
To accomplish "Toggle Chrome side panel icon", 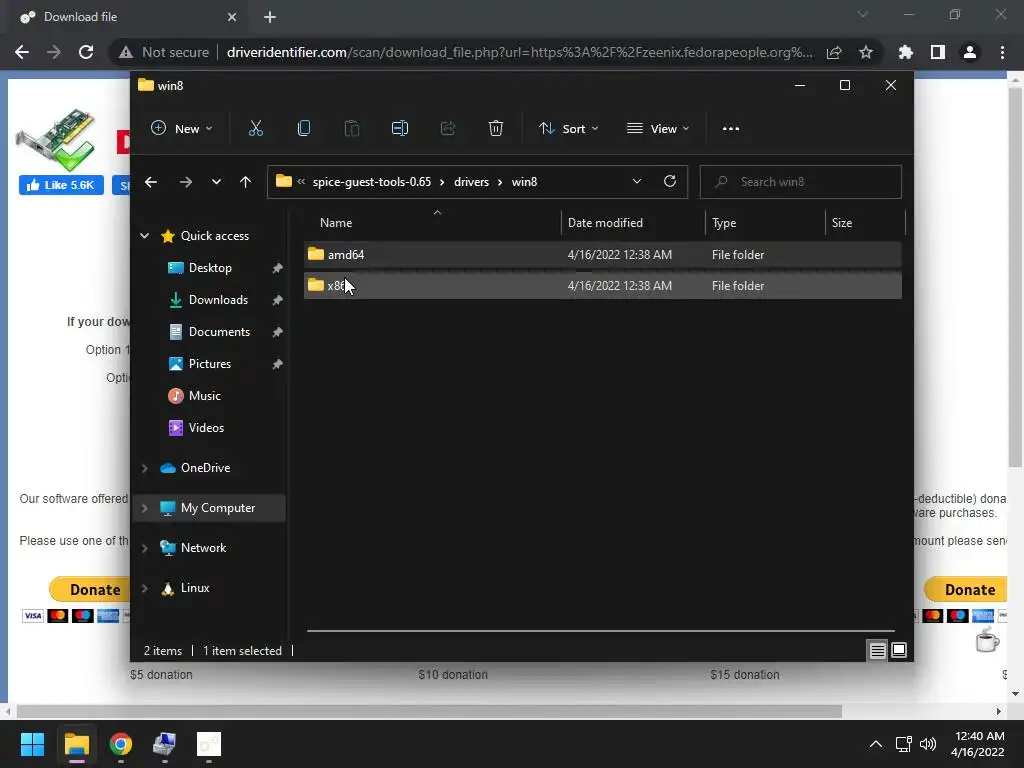I will (938, 52).
